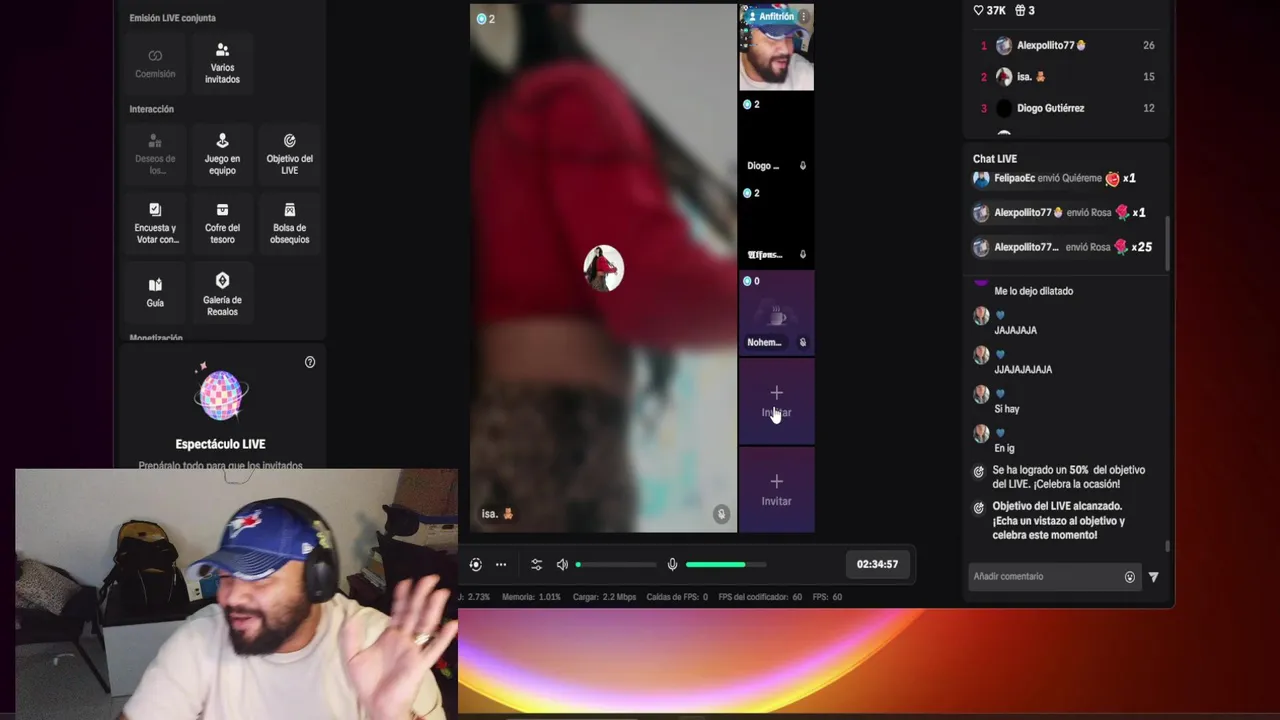
Task: Toggle Nohem guest muted microphone icon
Action: (x=803, y=342)
